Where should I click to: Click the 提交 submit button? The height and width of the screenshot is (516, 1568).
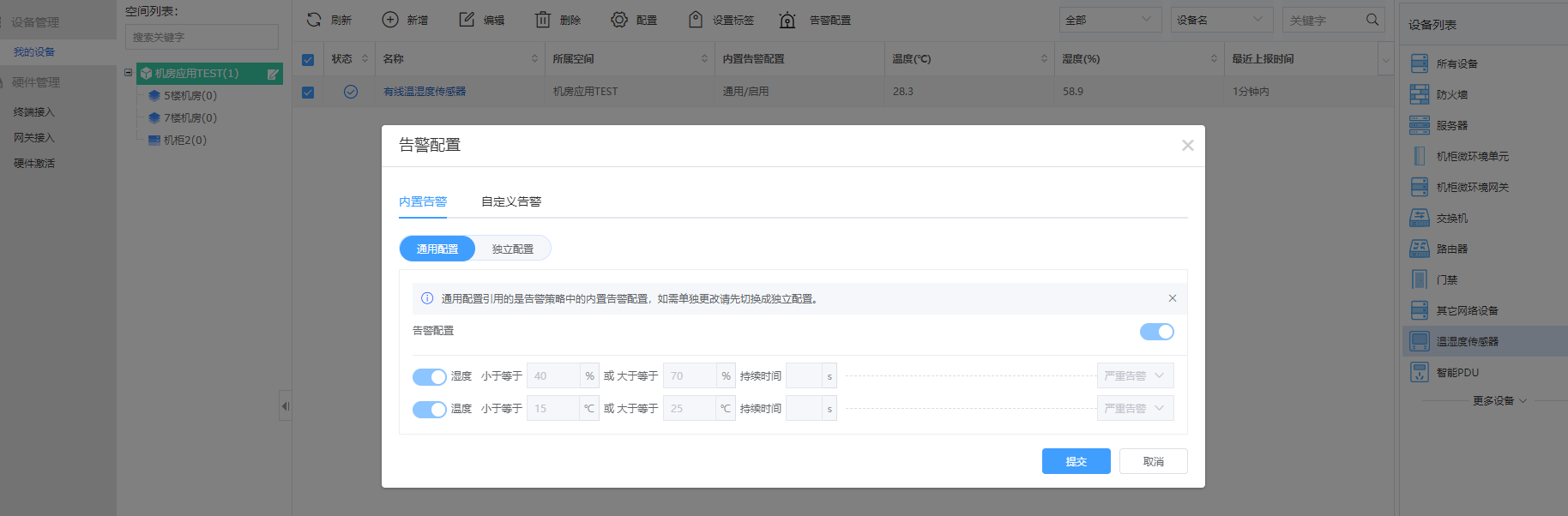click(1076, 461)
